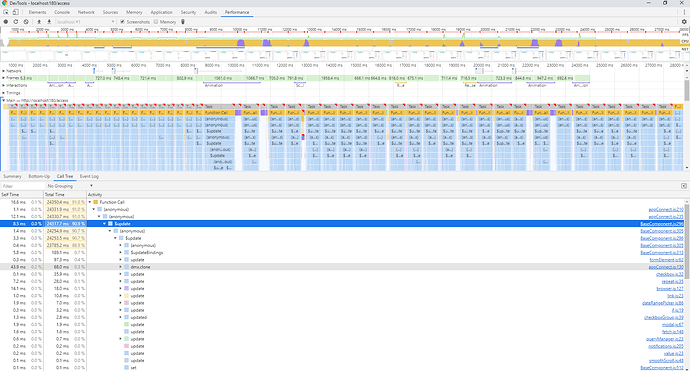Load profile with the upload arrow icon
690x371 pixels.
pyautogui.click(x=39, y=22)
